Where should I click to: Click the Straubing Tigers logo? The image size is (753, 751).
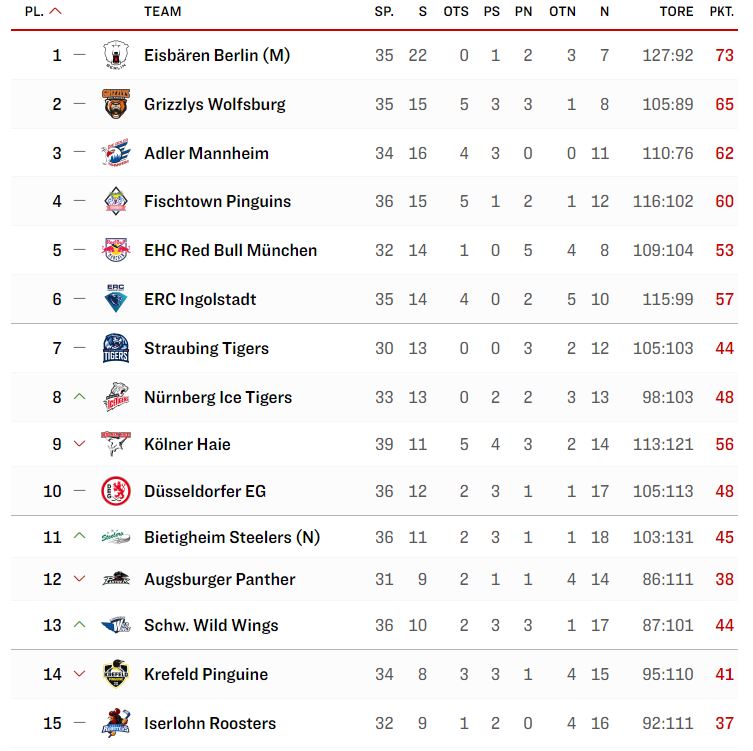(x=116, y=348)
